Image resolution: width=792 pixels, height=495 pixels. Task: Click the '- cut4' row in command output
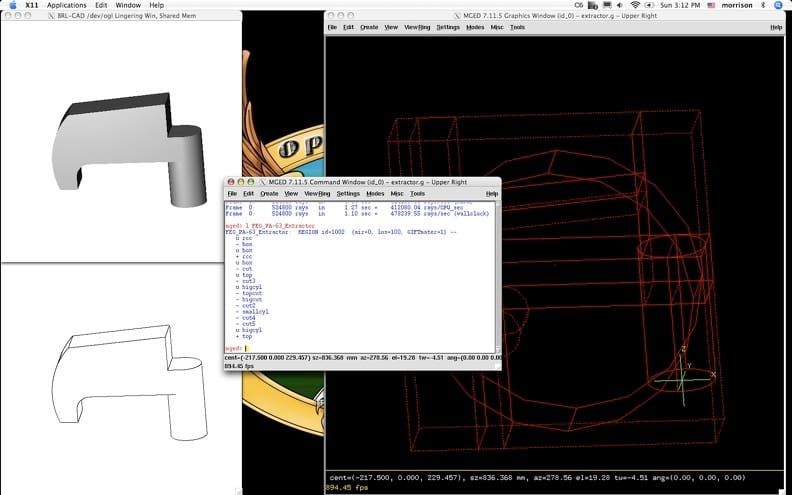(x=245, y=318)
